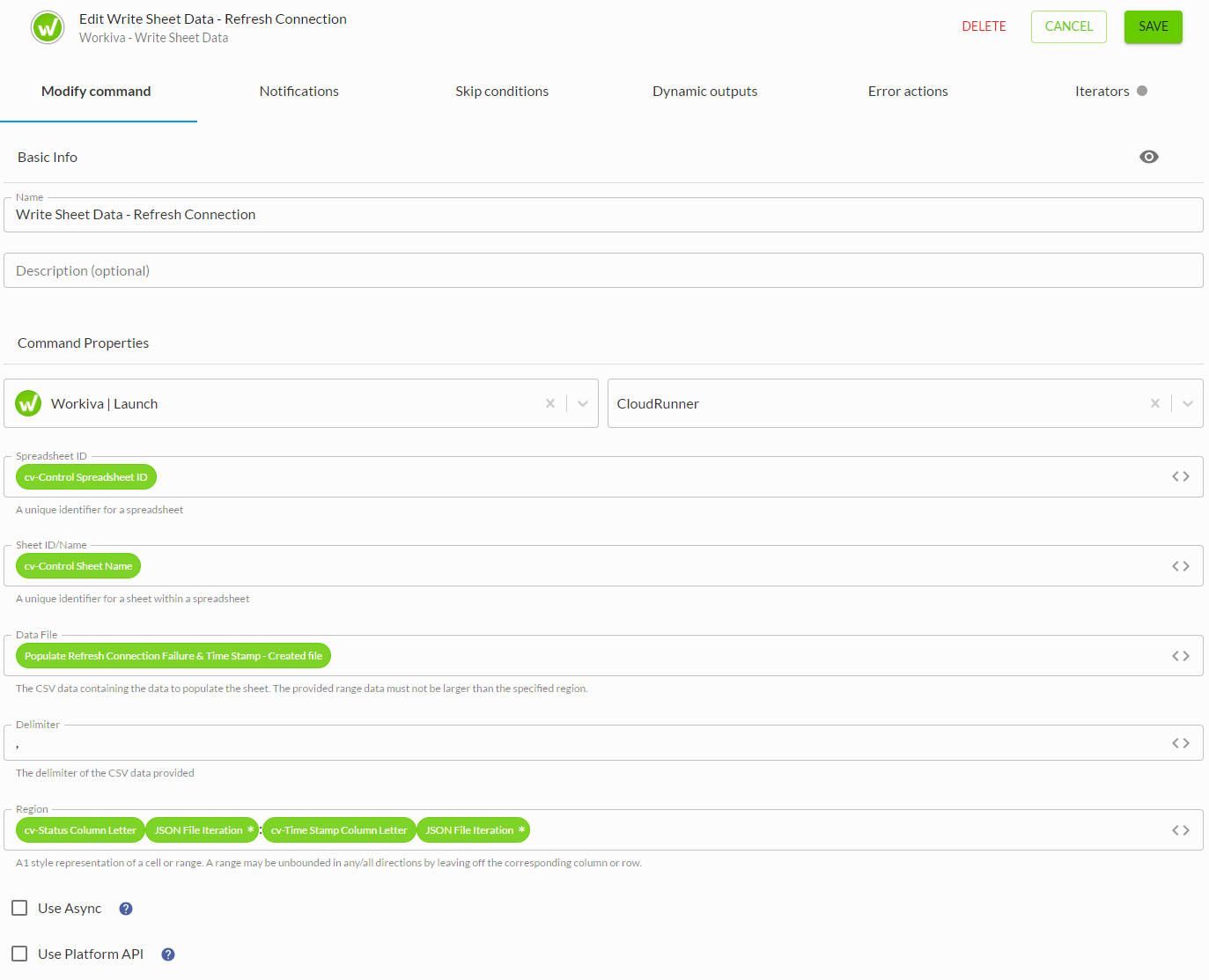Enable the Use Platform API checkbox
Screen dimensions: 1209x980
click(19, 954)
